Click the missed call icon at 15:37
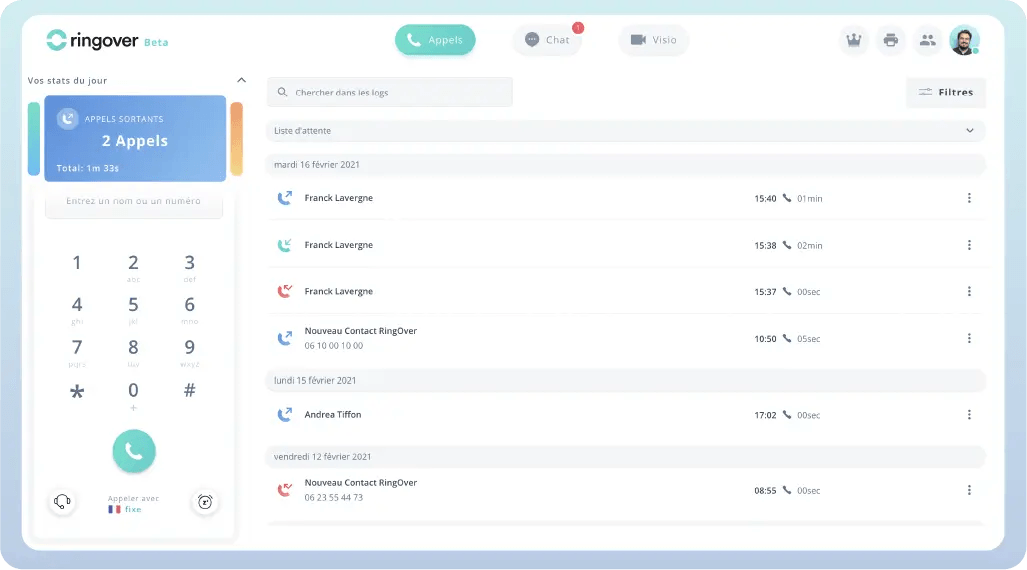This screenshot has width=1027, height=570. click(x=284, y=291)
